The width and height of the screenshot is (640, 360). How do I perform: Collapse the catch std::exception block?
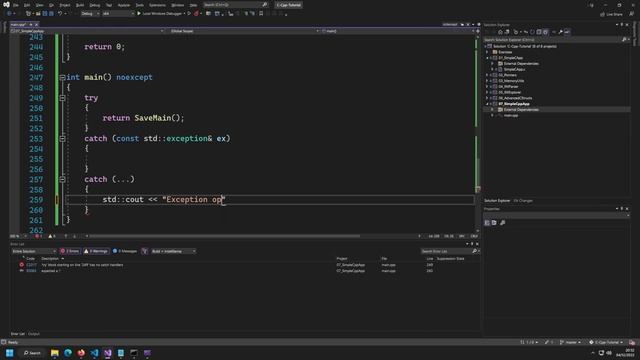click(62, 138)
